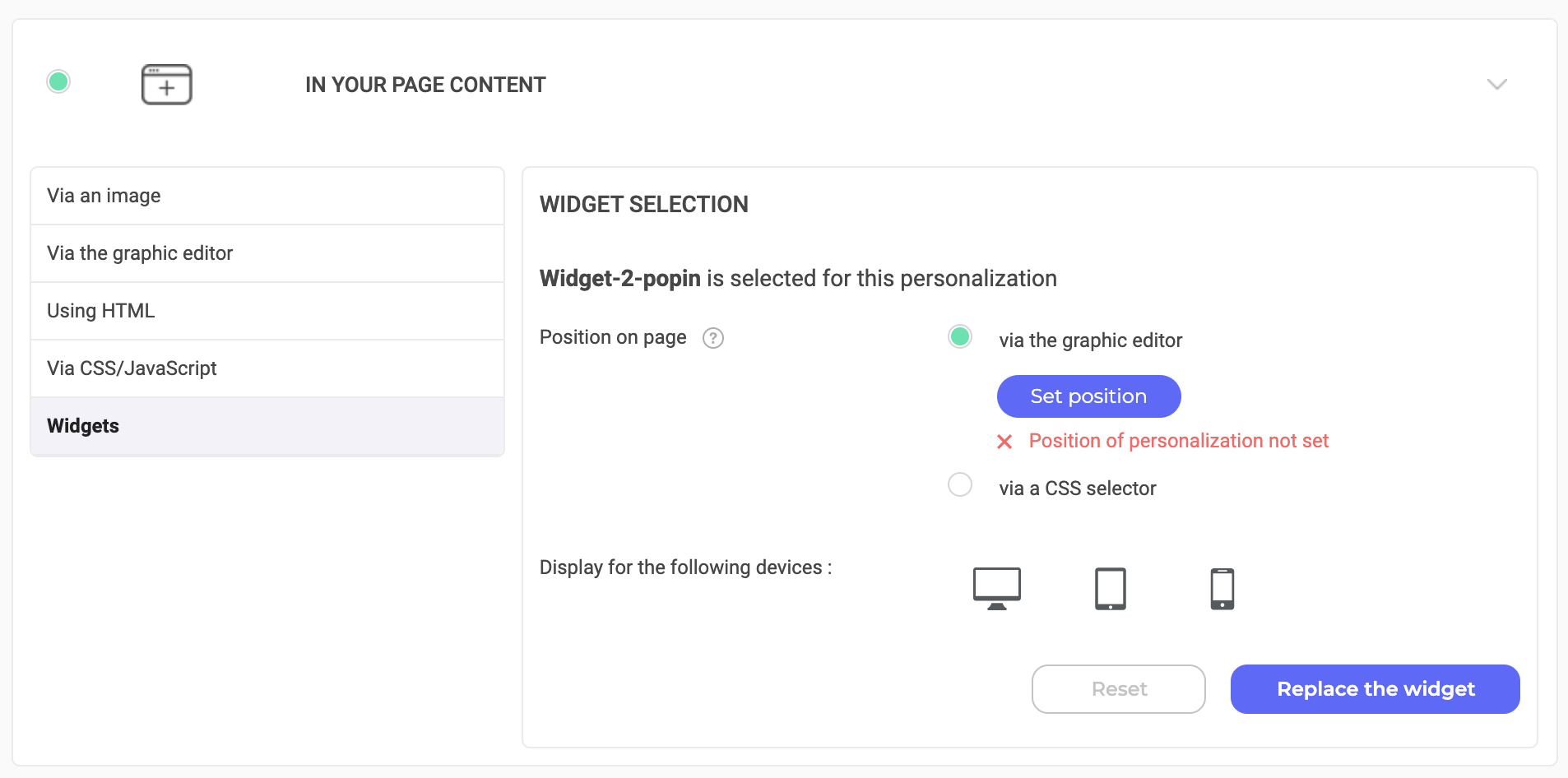
Task: Click the IN YOUR PAGE CONTENT header title
Action: [x=425, y=85]
